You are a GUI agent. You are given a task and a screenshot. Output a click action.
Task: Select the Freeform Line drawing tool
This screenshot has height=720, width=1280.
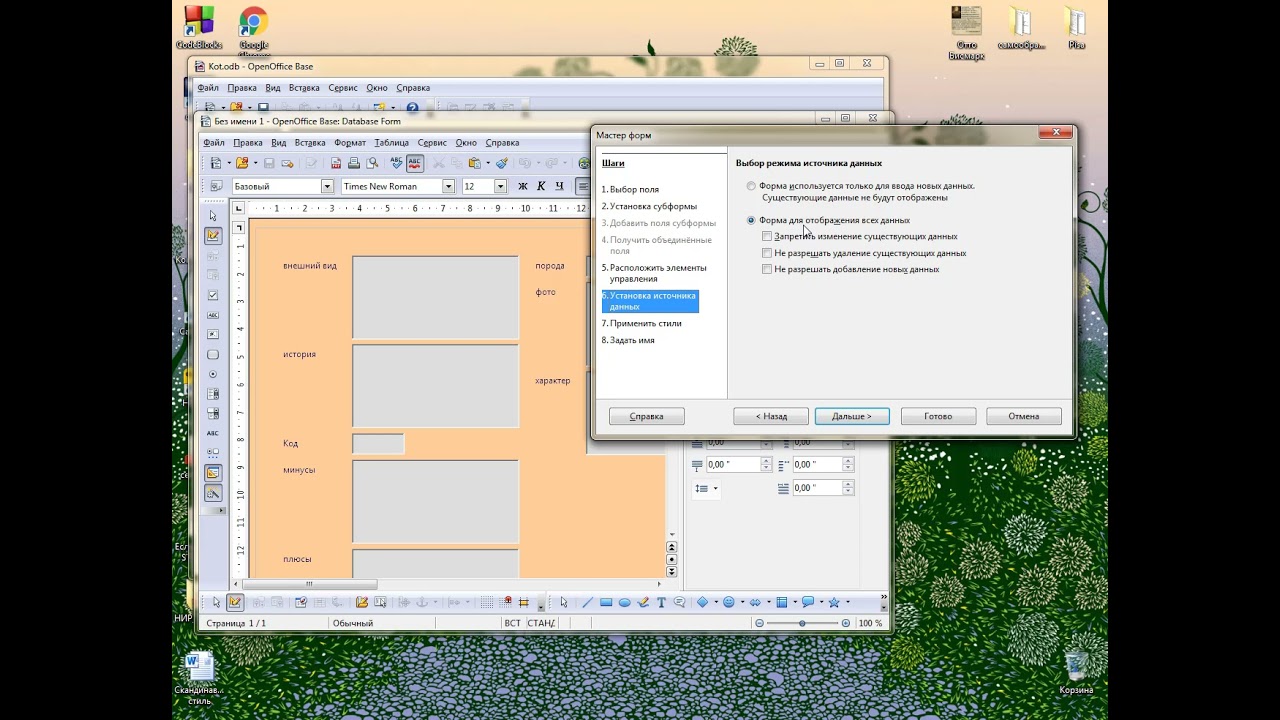643,602
